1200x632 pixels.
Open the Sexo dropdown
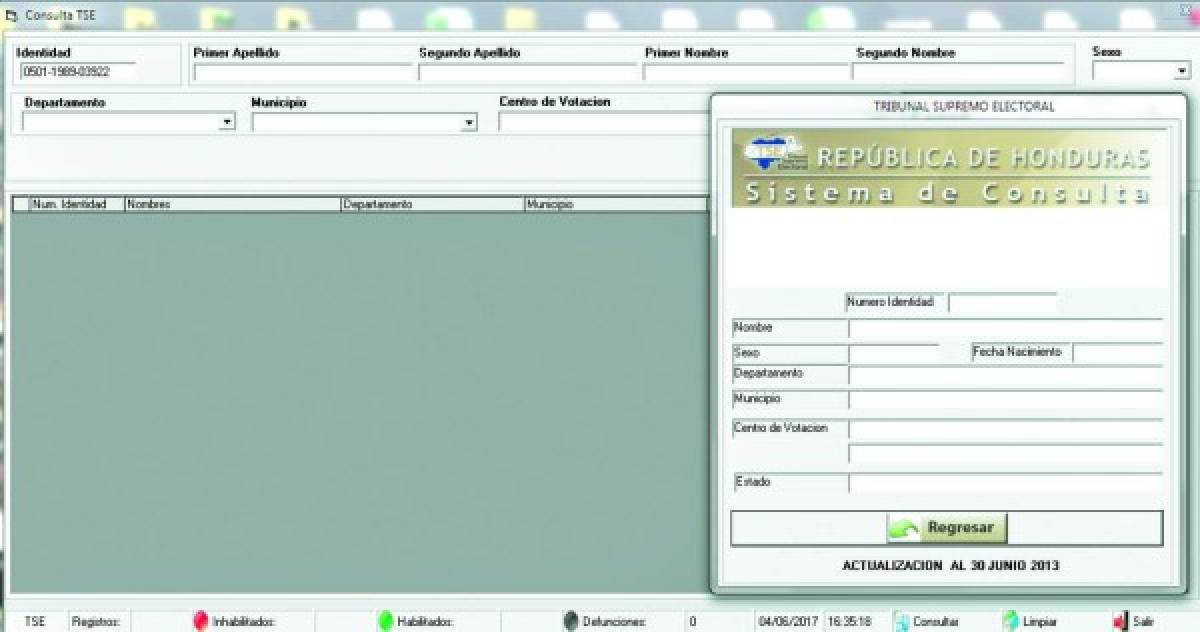point(1181,71)
